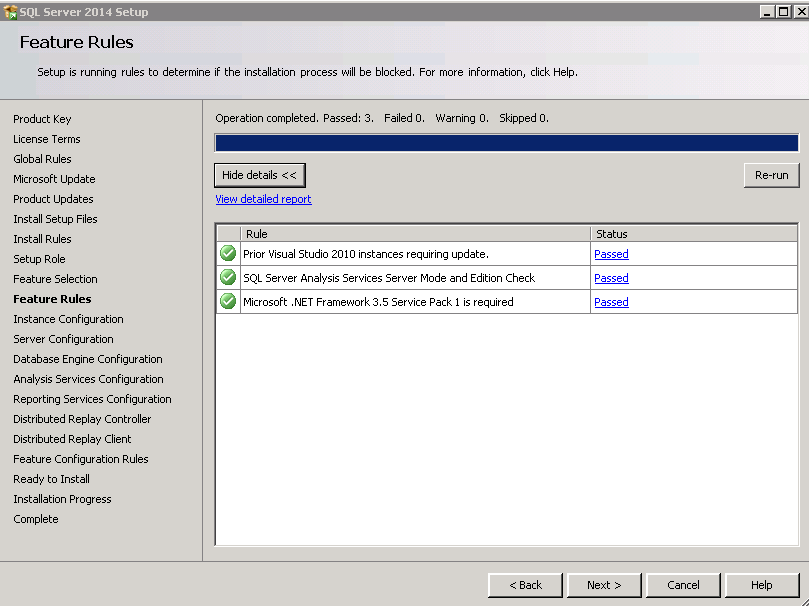Select Distributed Replay Controller step
The height and width of the screenshot is (606, 809).
pyautogui.click(x=82, y=419)
